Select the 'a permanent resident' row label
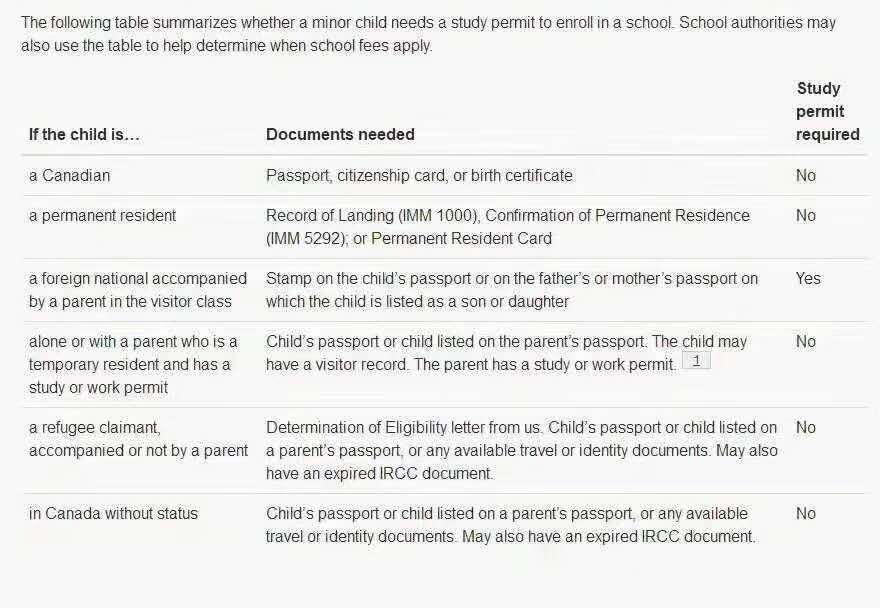The height and width of the screenshot is (608, 880). click(x=102, y=215)
